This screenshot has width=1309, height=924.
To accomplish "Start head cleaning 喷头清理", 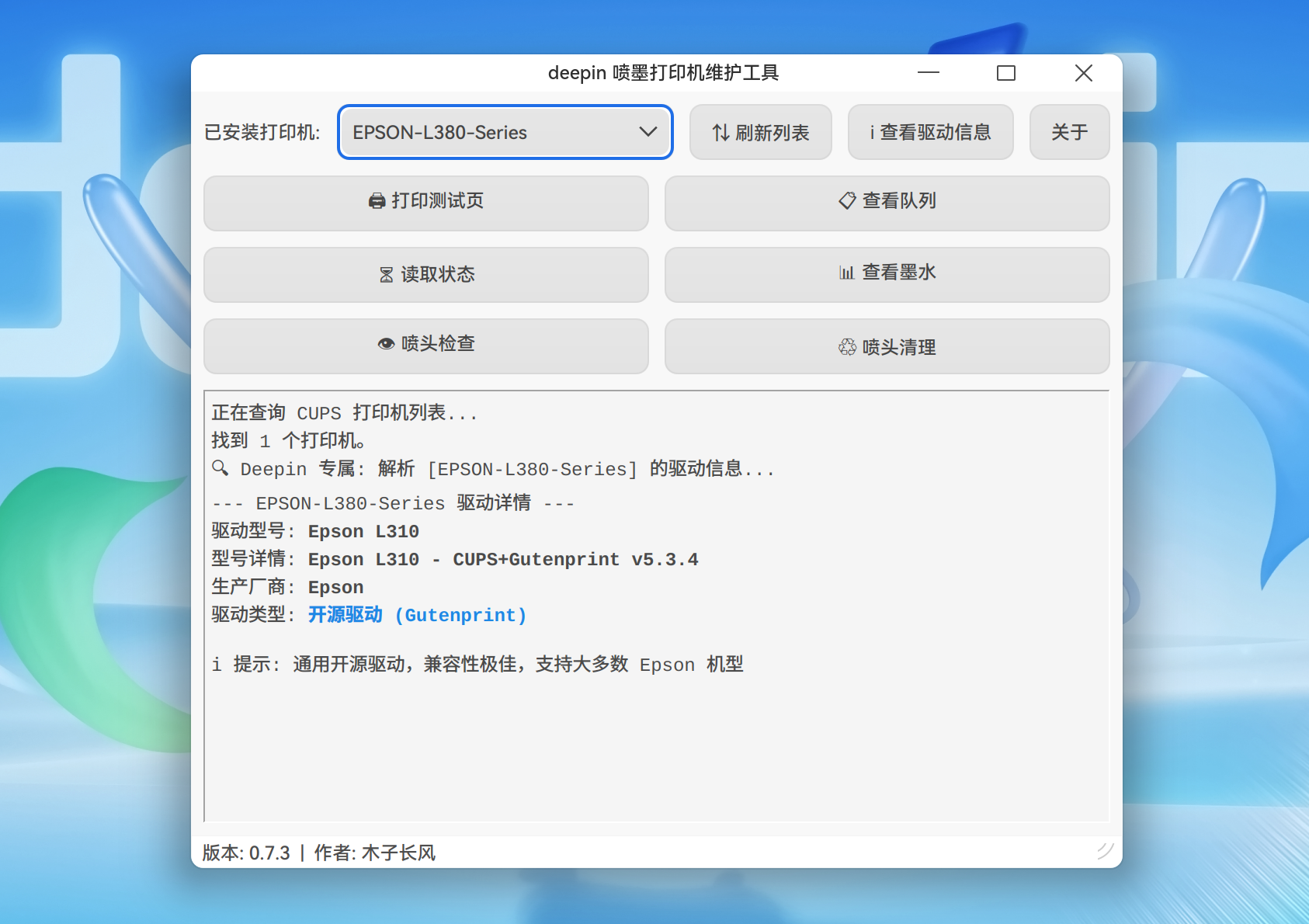I will pyautogui.click(x=887, y=346).
